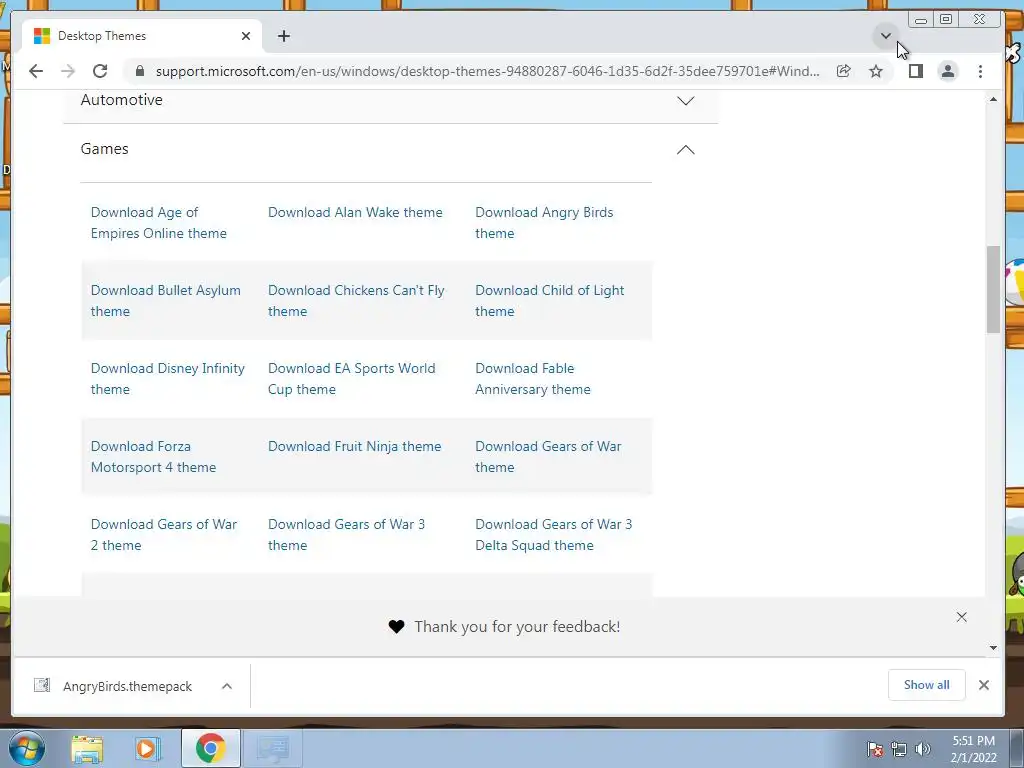This screenshot has height=768, width=1024.
Task: Close the Desktop Themes tab
Action: pos(246,36)
